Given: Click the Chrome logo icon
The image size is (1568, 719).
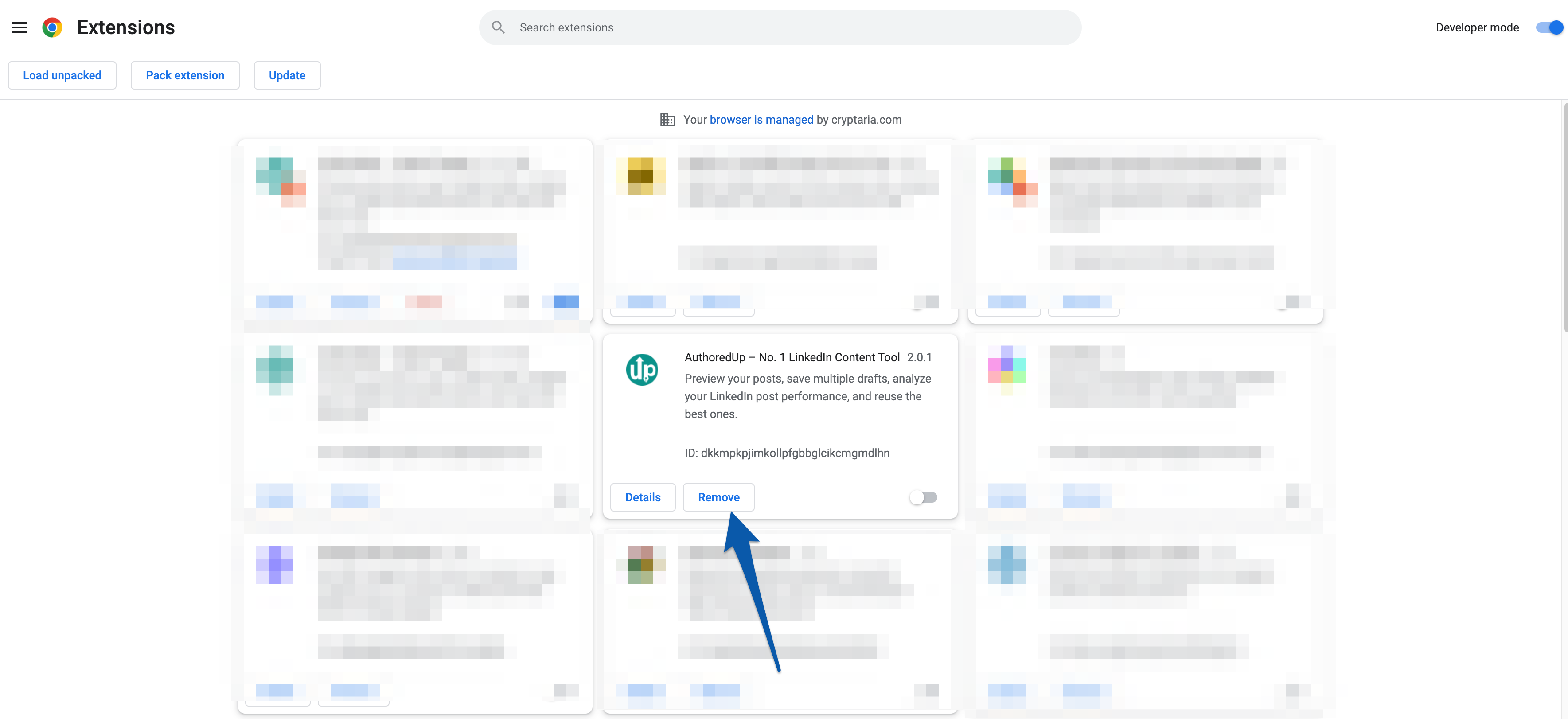Looking at the screenshot, I should pyautogui.click(x=52, y=27).
